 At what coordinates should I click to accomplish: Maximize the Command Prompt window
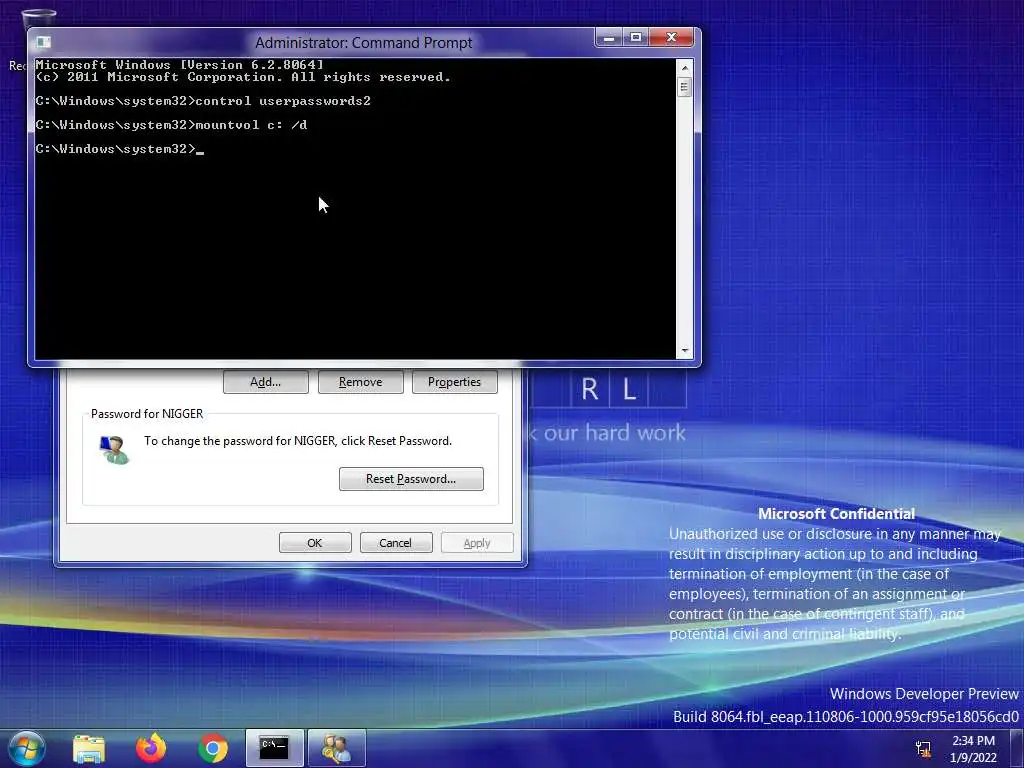click(x=635, y=38)
